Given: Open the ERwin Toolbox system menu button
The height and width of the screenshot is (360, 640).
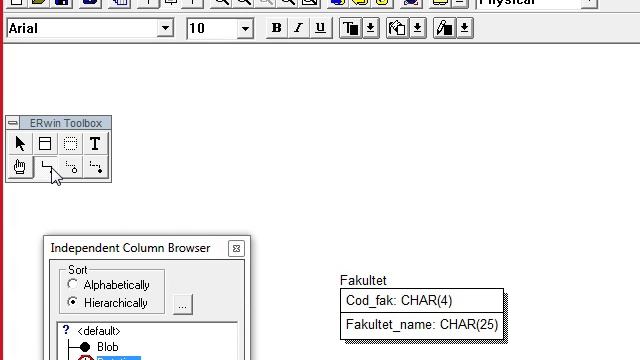Looking at the screenshot, I should 13,123.
